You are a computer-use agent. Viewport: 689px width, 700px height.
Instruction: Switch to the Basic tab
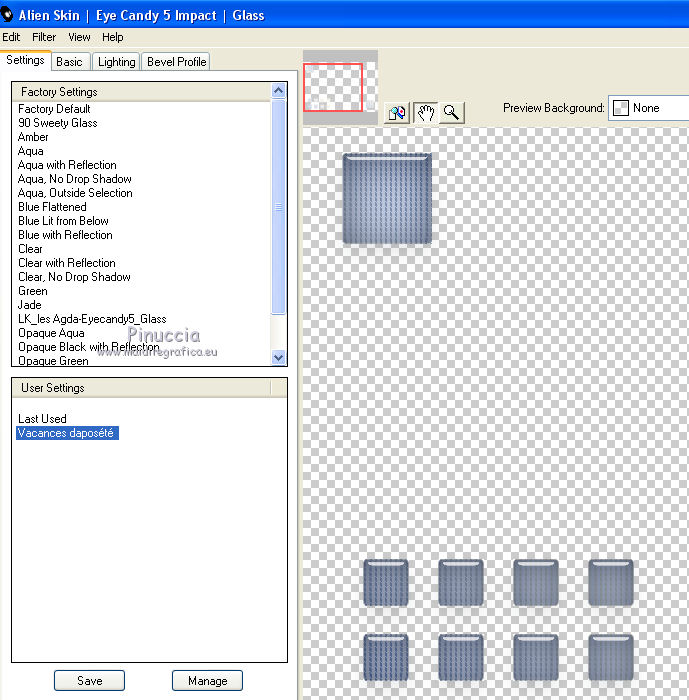(x=70, y=62)
